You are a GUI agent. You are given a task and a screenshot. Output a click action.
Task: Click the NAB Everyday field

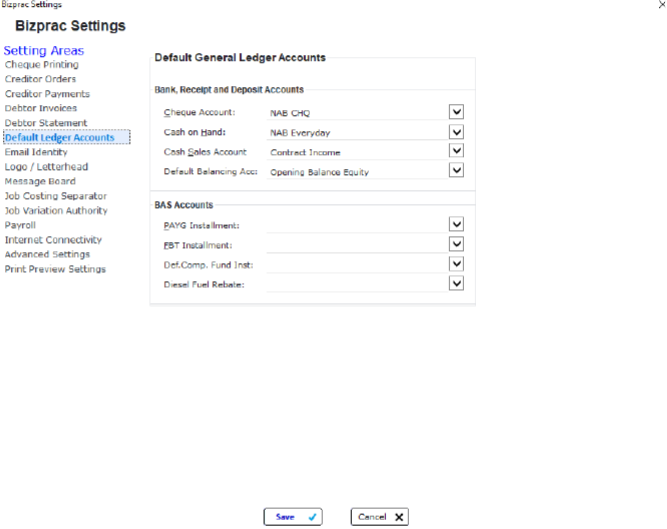[x=357, y=133]
